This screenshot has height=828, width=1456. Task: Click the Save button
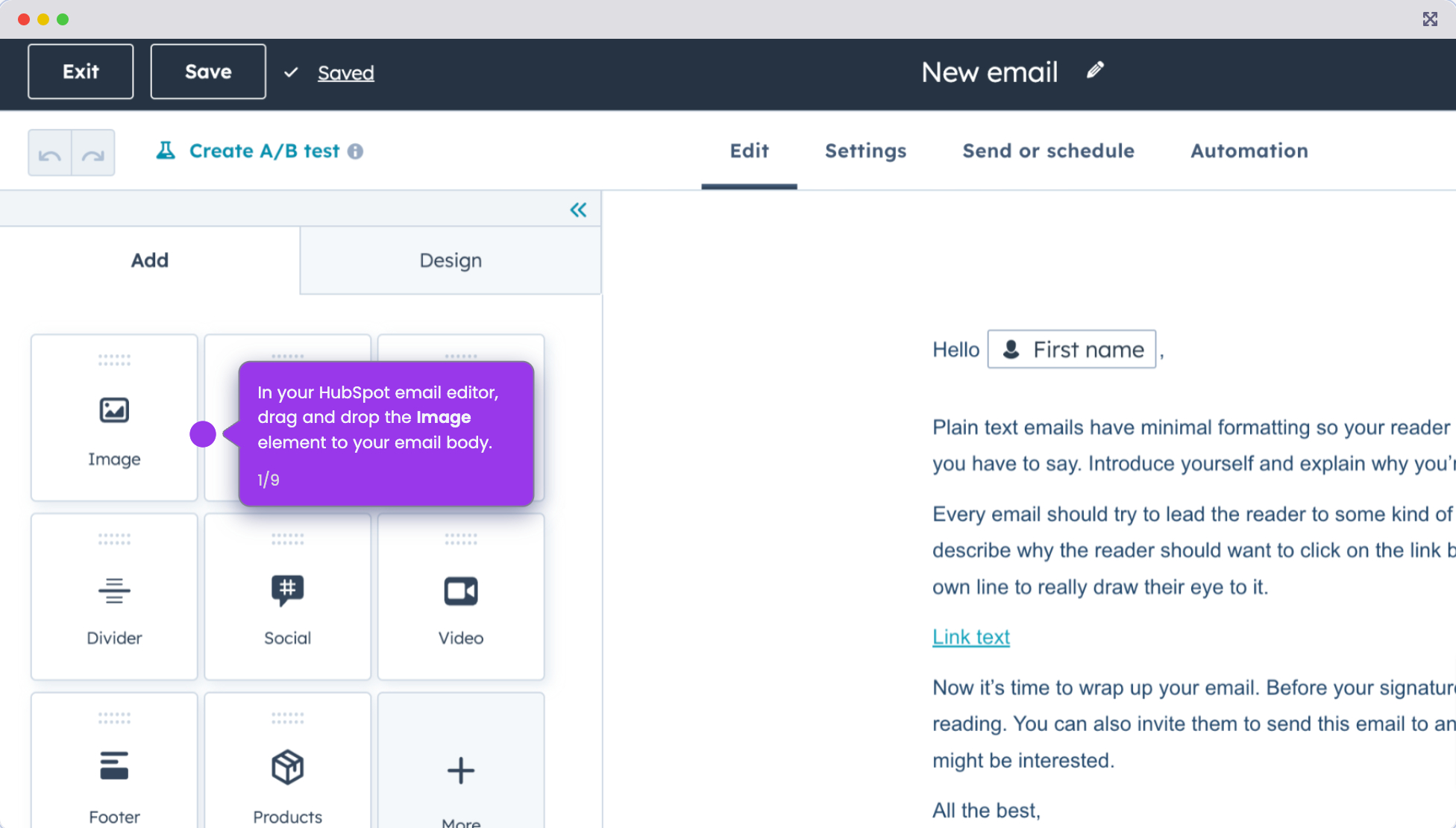(207, 71)
